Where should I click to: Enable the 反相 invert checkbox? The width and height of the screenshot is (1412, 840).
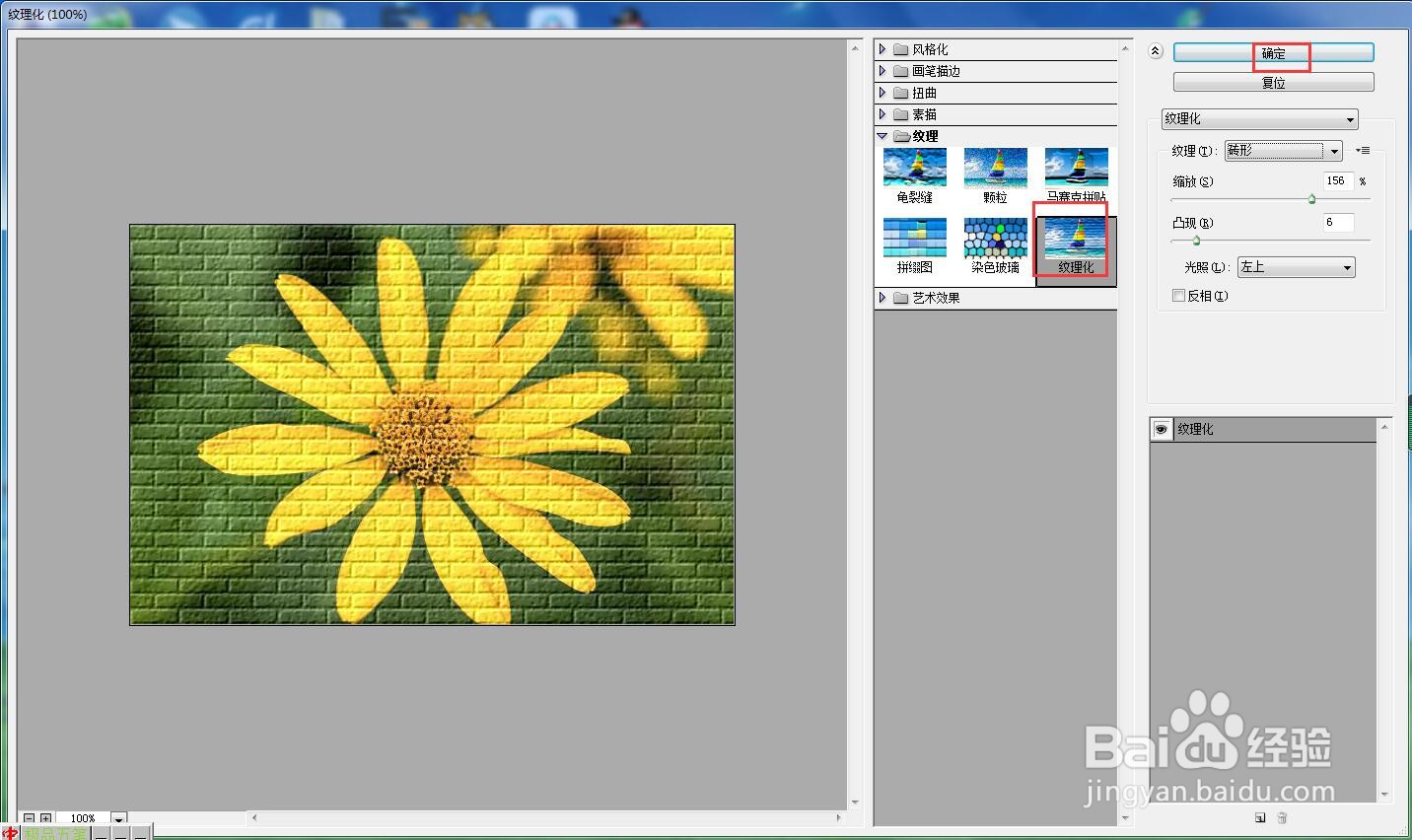(1178, 296)
